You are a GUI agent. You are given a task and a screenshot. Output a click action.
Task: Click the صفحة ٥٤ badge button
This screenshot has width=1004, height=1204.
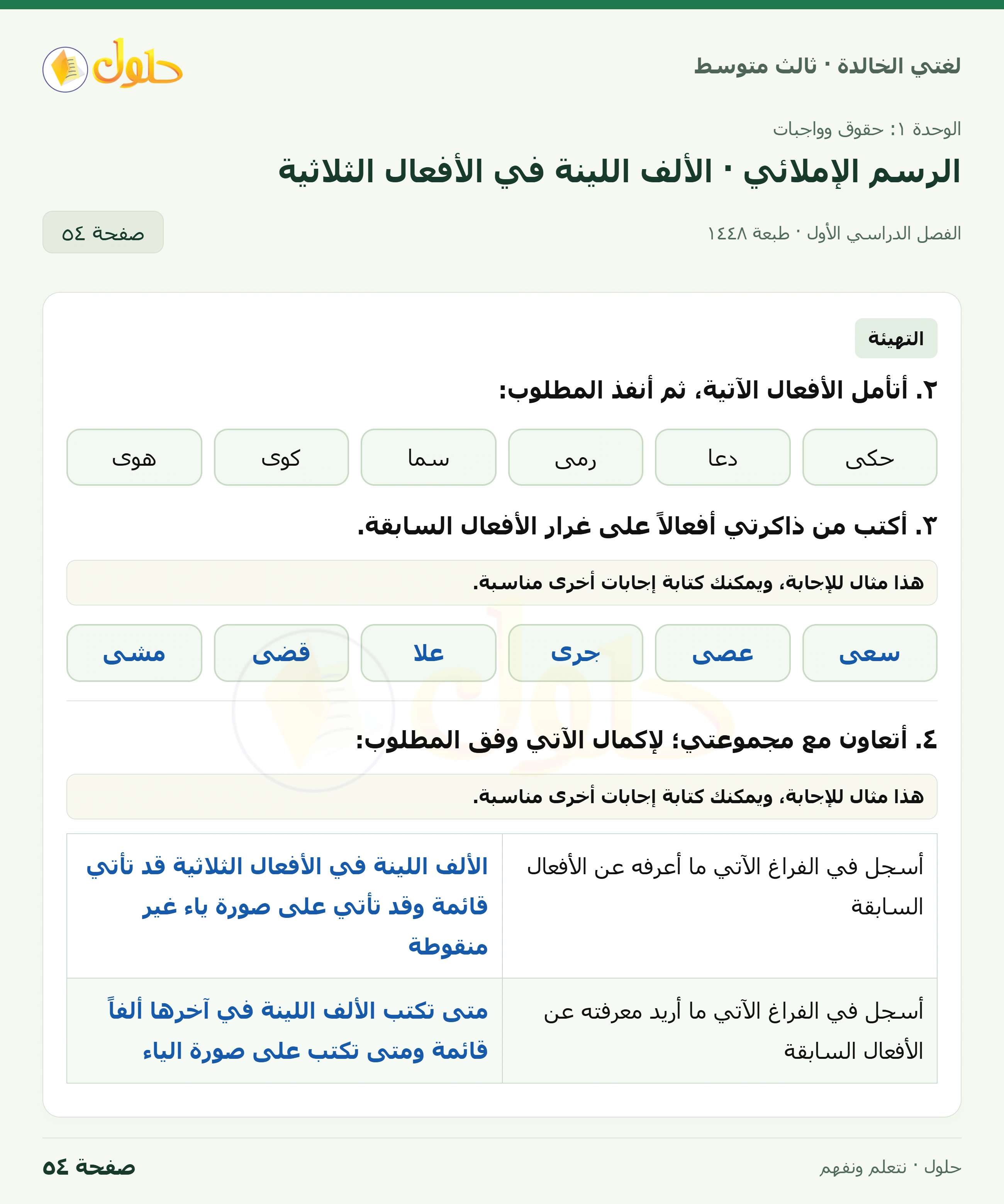[103, 232]
